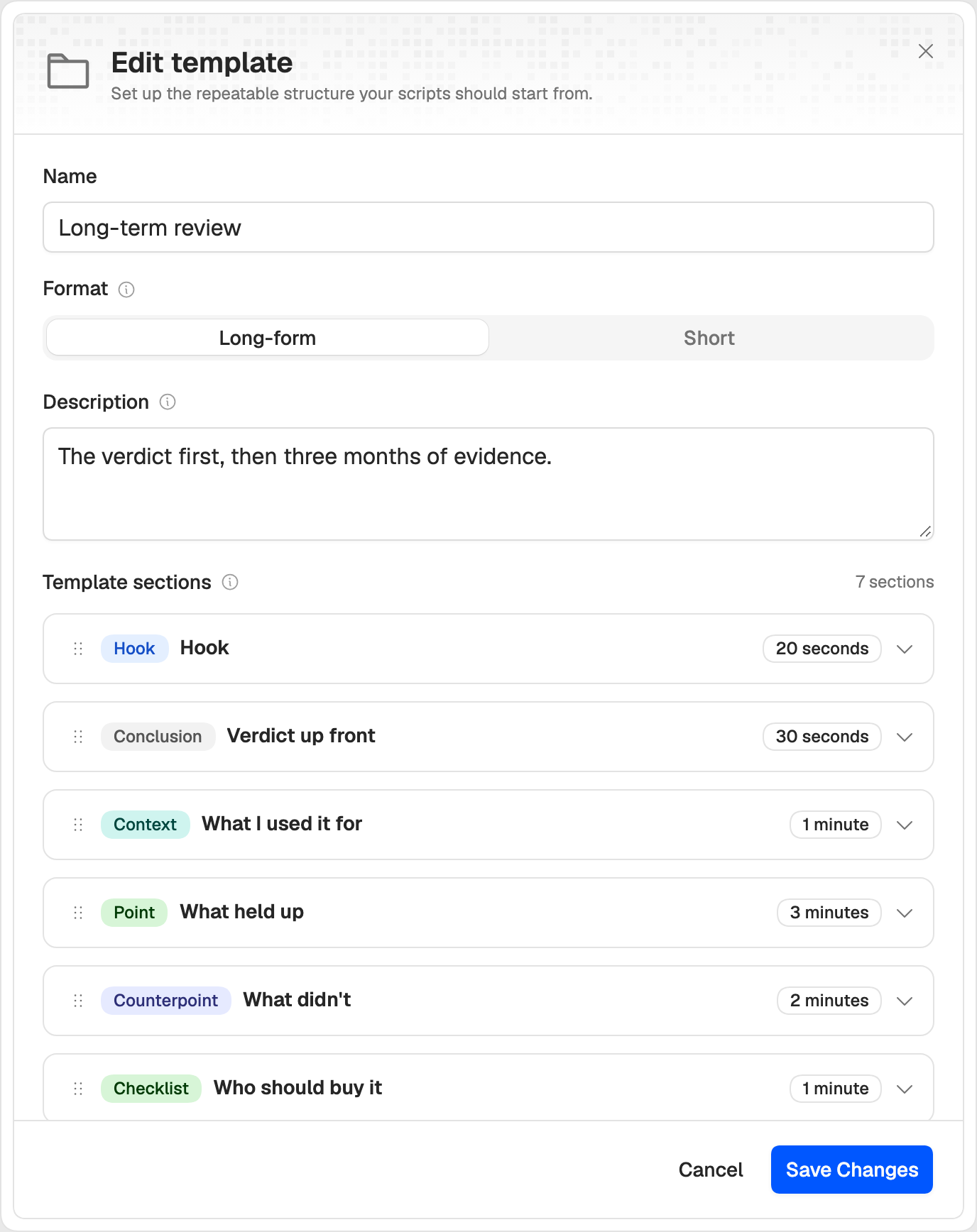
Task: Click the section title Who should buy it
Action: click(x=298, y=1088)
